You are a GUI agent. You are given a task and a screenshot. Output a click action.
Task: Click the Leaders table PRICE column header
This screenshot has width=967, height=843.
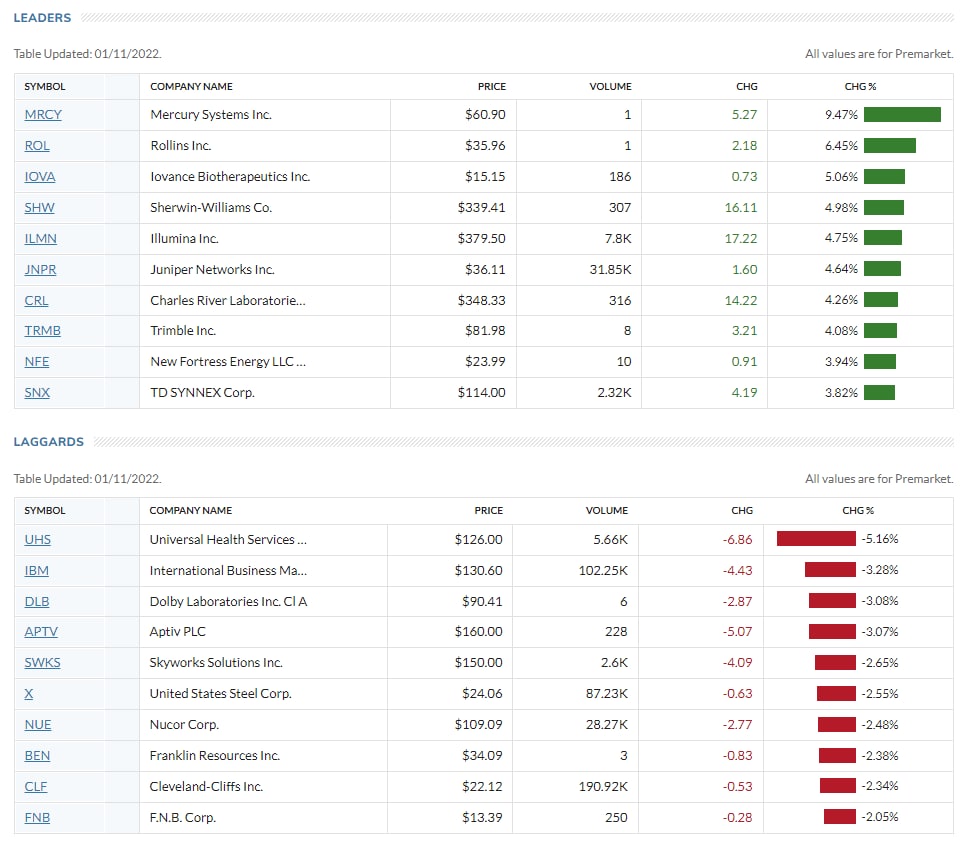[492, 86]
